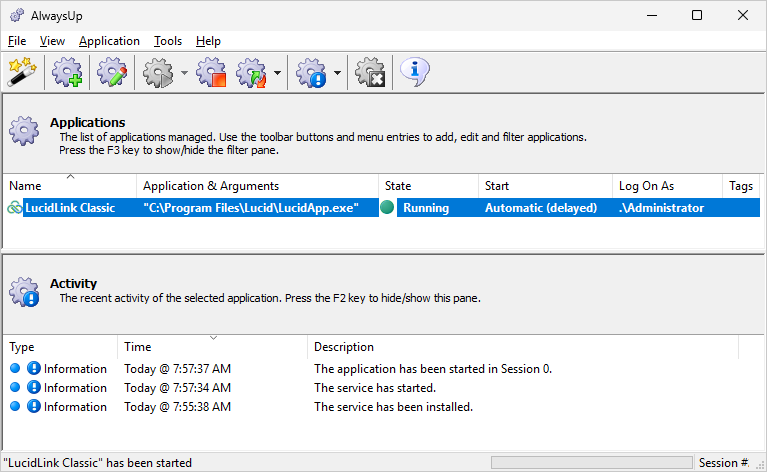The width and height of the screenshot is (767, 472).
Task: Click the green Running state indicator
Action: pyautogui.click(x=387, y=207)
